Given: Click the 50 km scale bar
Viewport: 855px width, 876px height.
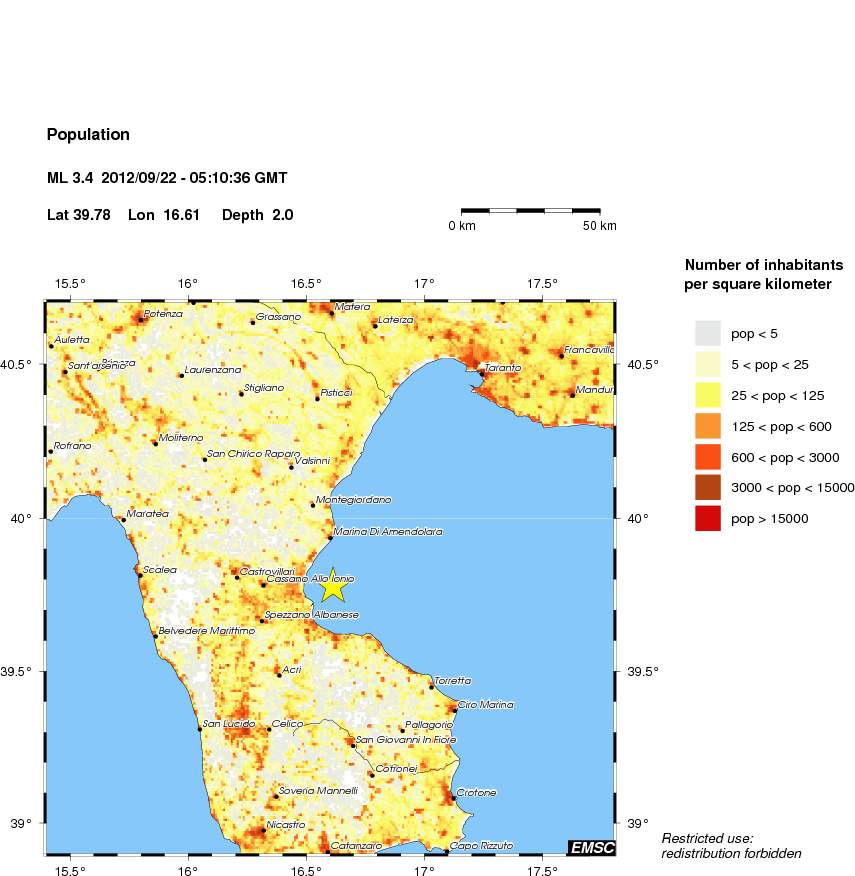Looking at the screenshot, I should click(x=530, y=211).
